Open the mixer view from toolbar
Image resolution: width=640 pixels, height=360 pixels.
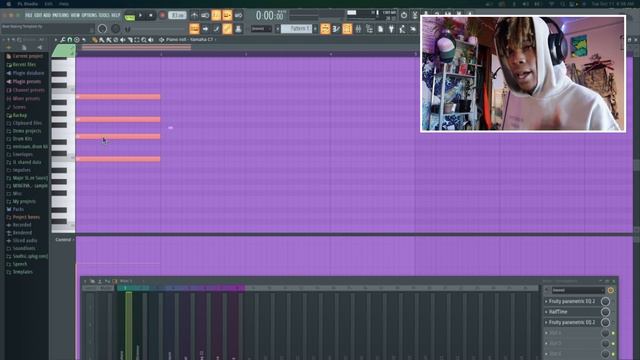tap(358, 29)
